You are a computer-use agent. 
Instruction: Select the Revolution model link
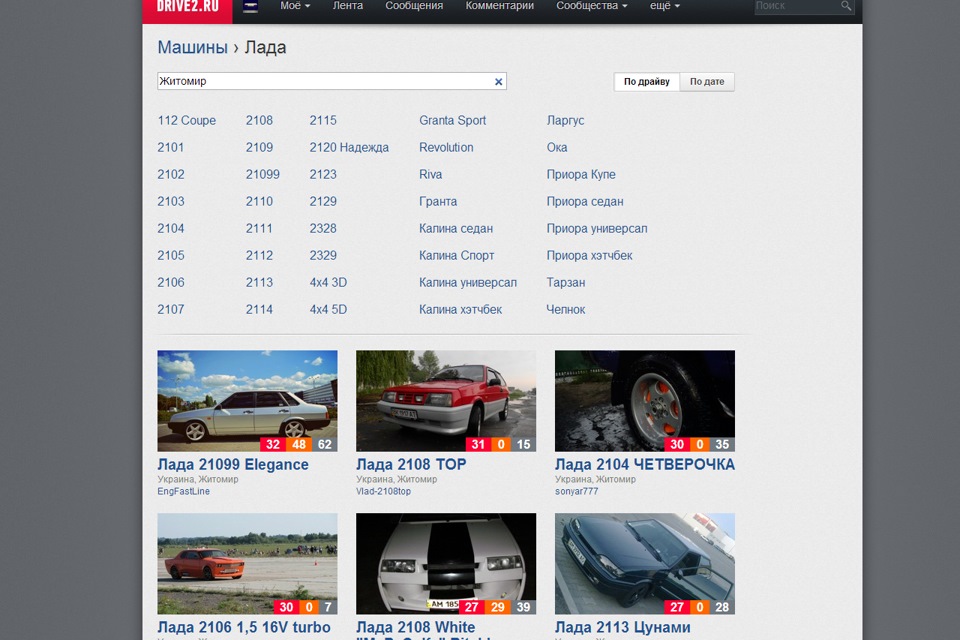[446, 148]
